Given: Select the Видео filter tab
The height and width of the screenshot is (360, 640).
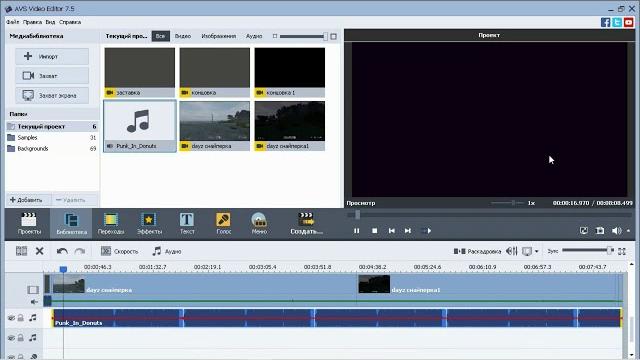Looking at the screenshot, I should tap(183, 36).
